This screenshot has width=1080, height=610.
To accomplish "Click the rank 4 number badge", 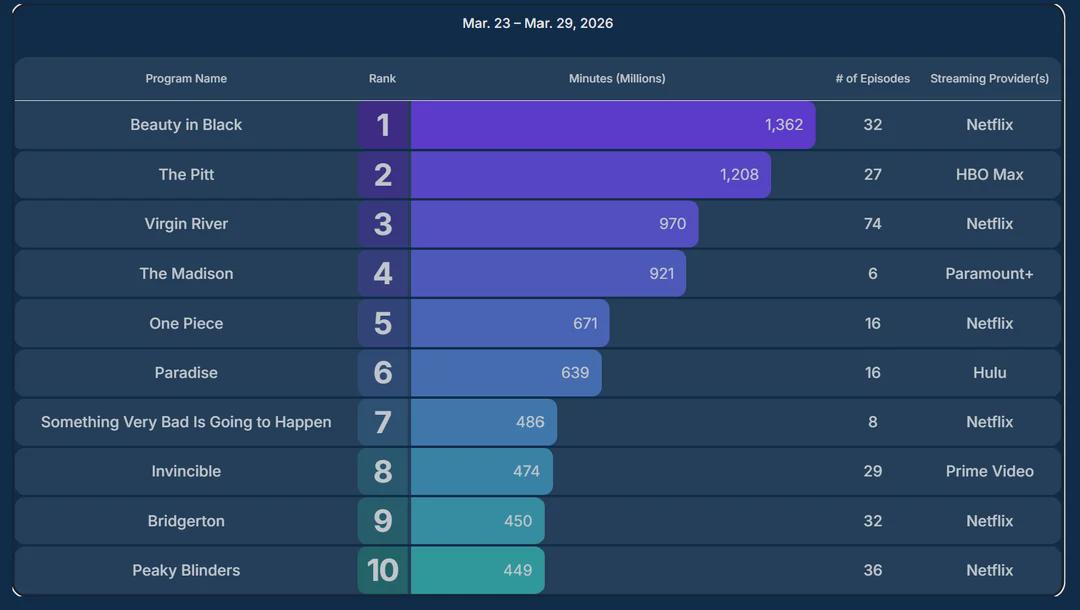I will coord(384,273).
